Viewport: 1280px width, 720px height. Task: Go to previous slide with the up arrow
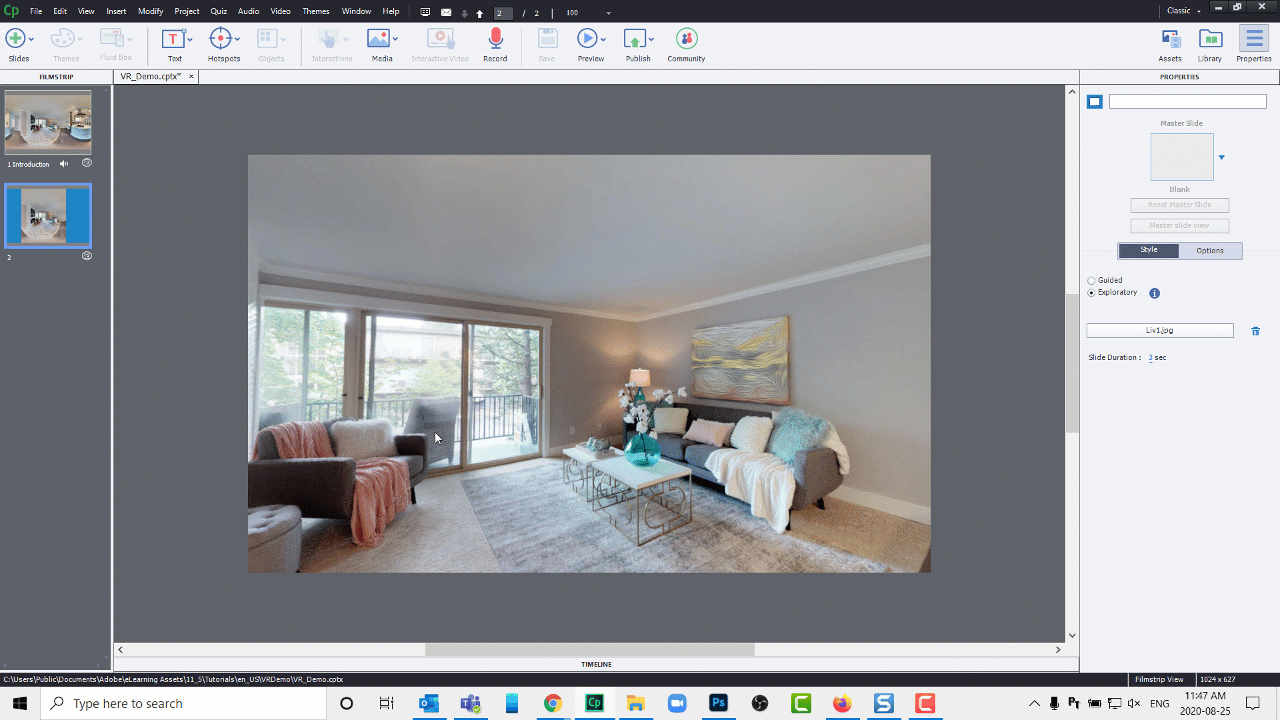coord(480,13)
